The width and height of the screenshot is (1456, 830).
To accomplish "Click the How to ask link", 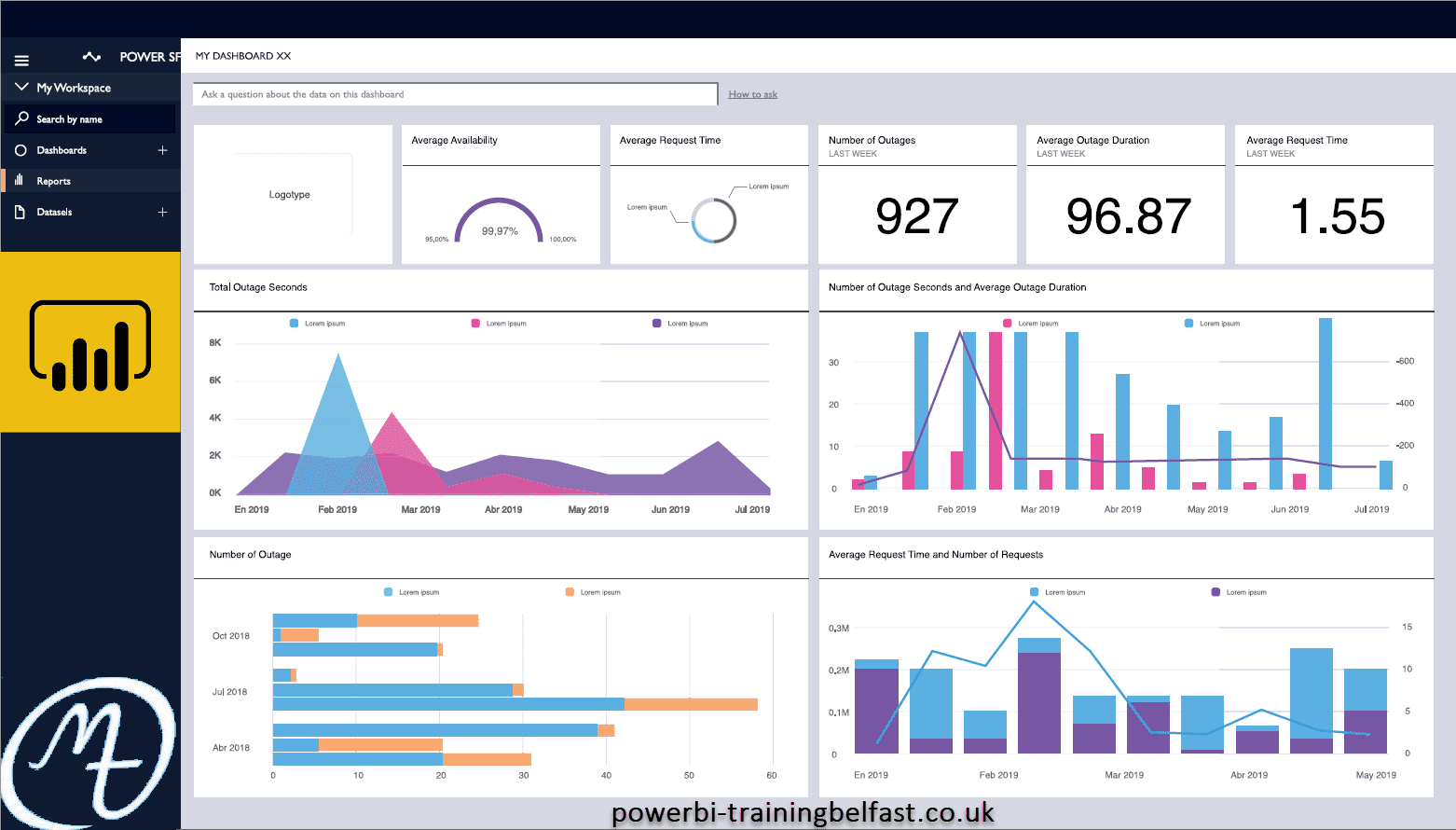I will click(752, 94).
